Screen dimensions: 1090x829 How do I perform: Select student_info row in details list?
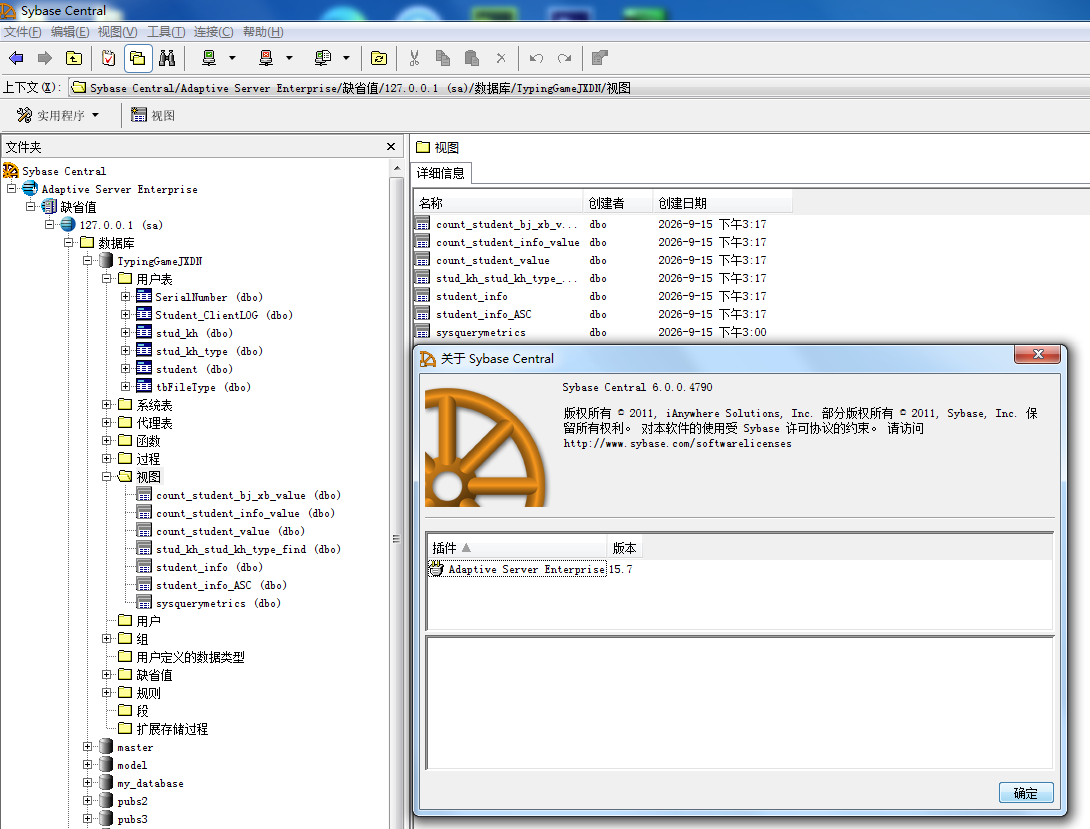pyautogui.click(x=602, y=297)
